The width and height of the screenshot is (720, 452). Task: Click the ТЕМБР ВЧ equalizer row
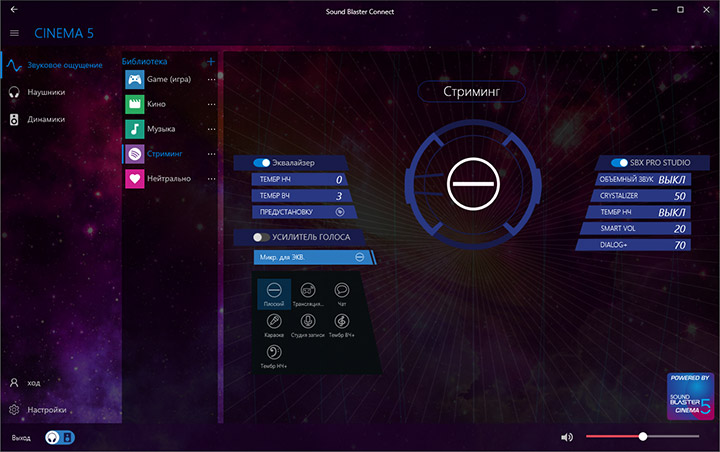(302, 196)
